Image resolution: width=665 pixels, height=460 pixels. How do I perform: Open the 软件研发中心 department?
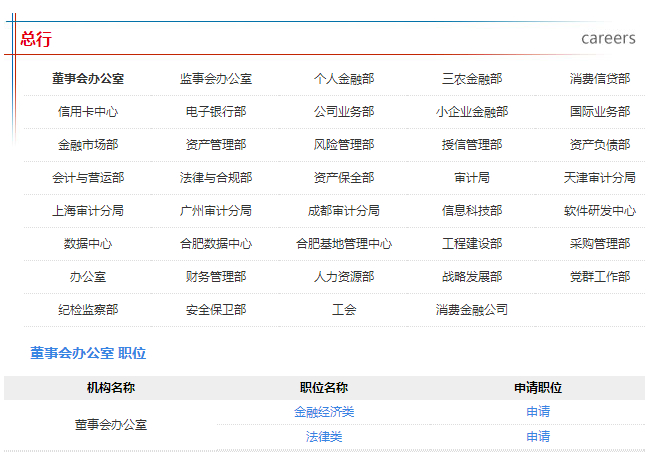pos(600,210)
